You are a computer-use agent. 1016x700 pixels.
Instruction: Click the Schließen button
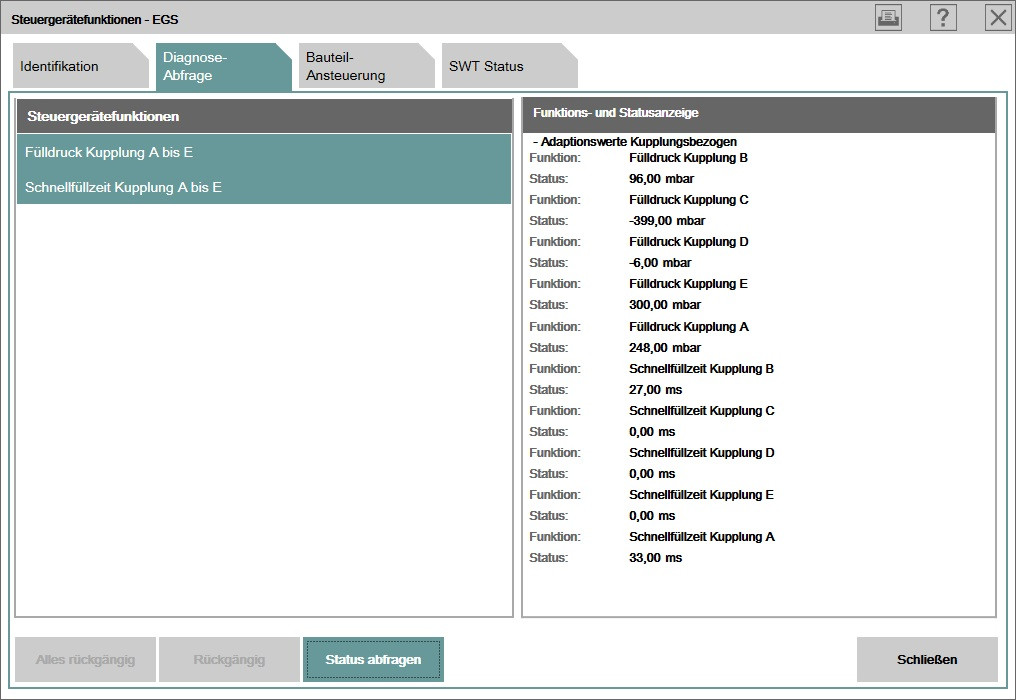(927, 659)
